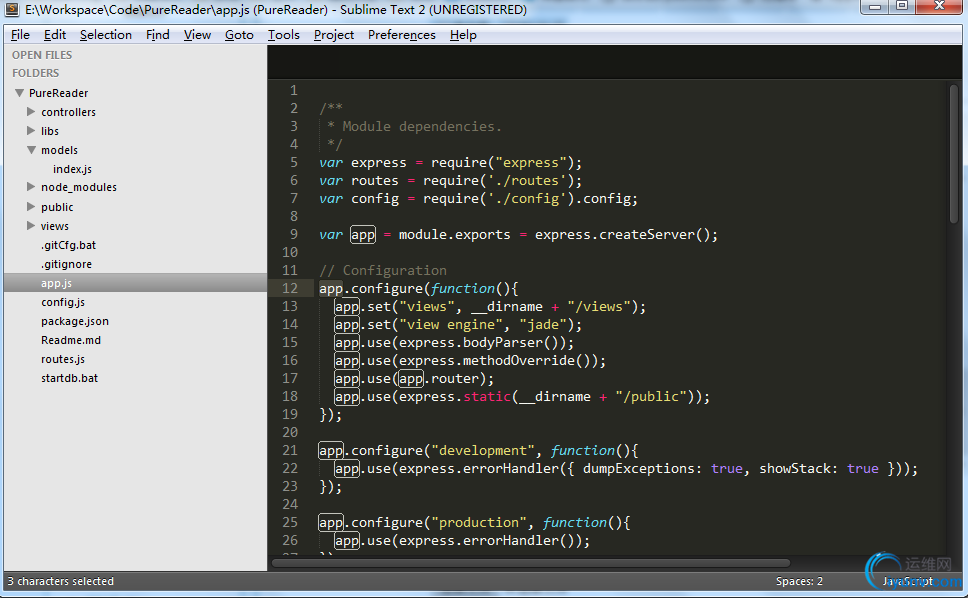The width and height of the screenshot is (968, 598).
Task: Click the "development" string on line 21
Action: [x=483, y=451]
